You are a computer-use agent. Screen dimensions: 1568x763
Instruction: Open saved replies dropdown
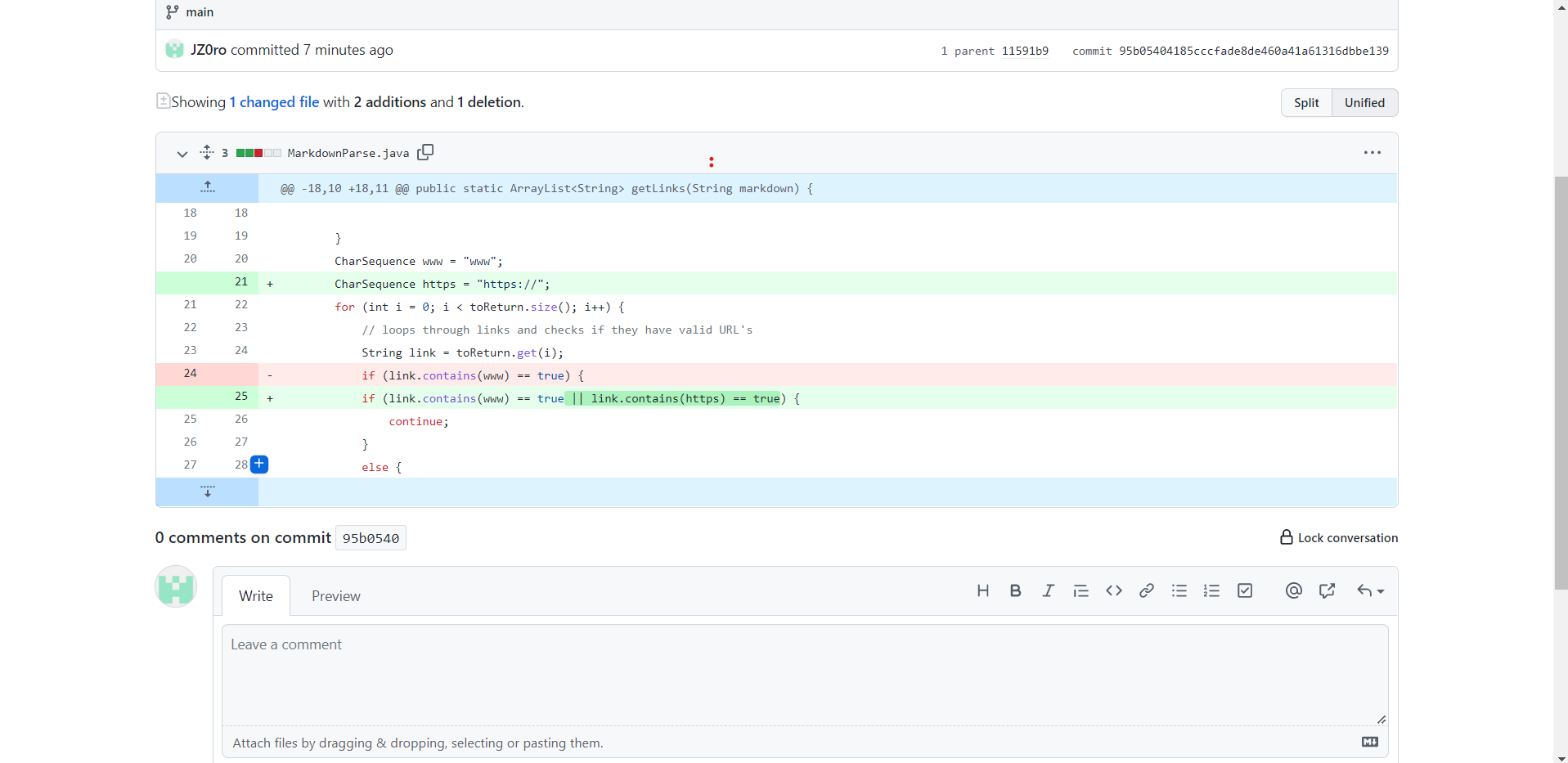click(x=1370, y=590)
